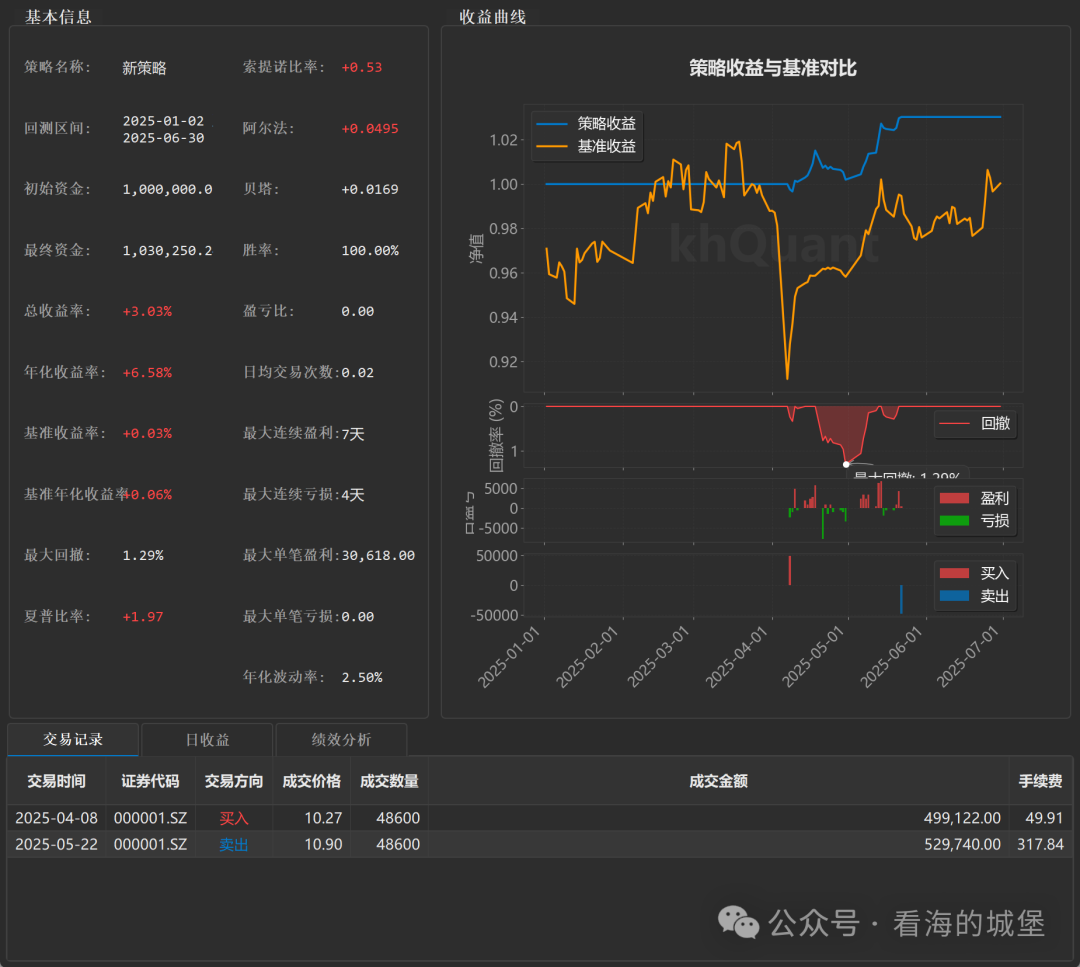1080x967 pixels.
Task: Click the maximum drawdown point marker
Action: coord(846,463)
